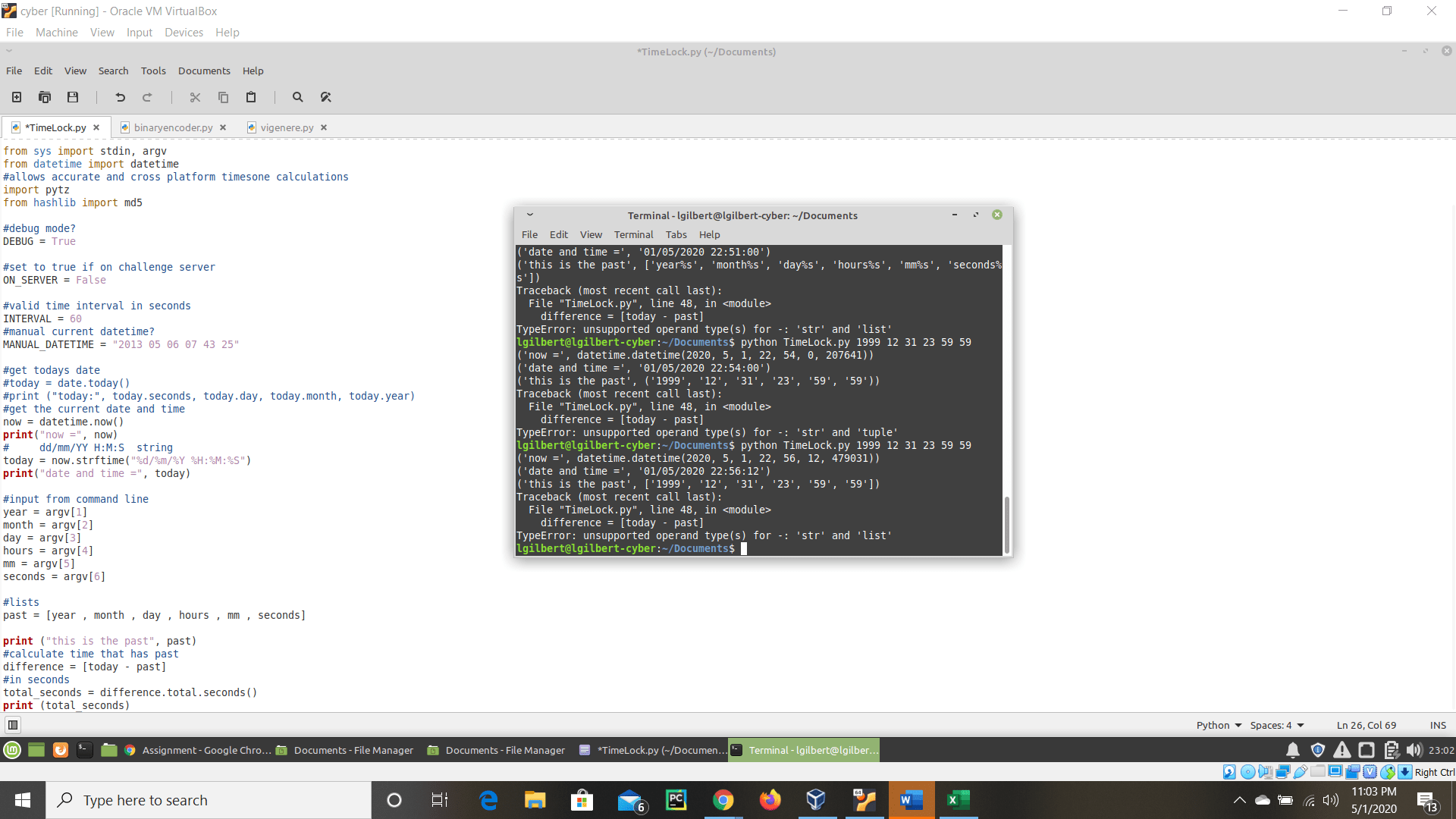This screenshot has width=1456, height=819.
Task: Create a new document in the editor
Action: 16,97
